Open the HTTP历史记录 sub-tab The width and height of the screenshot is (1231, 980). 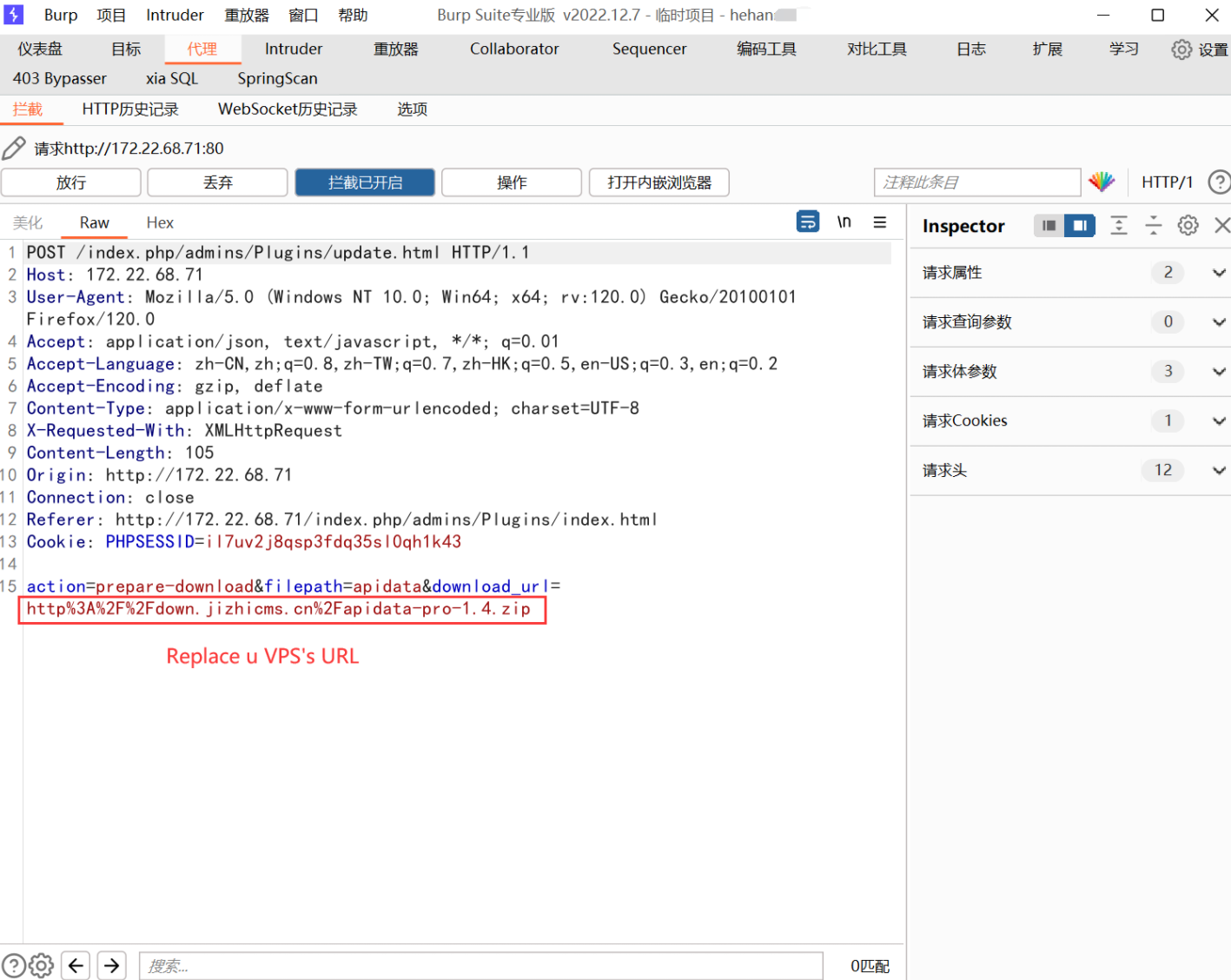point(130,109)
